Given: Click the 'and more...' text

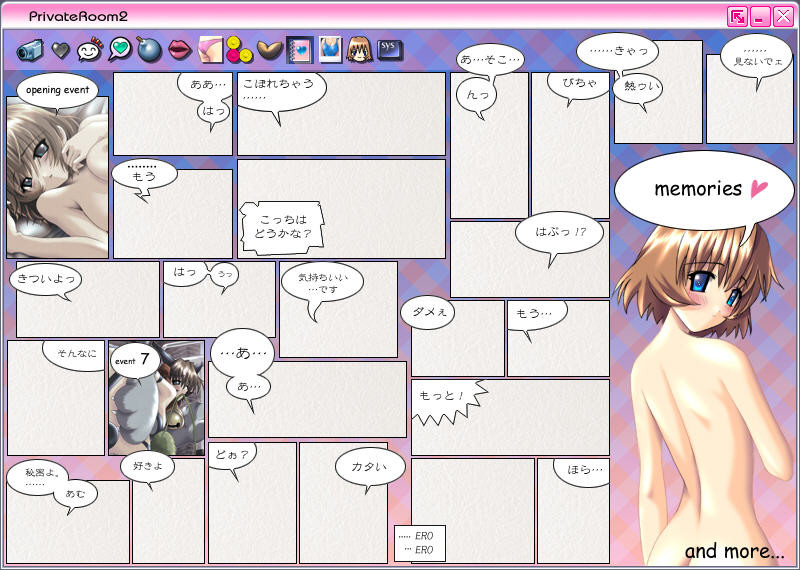Looking at the screenshot, I should pos(734,551).
